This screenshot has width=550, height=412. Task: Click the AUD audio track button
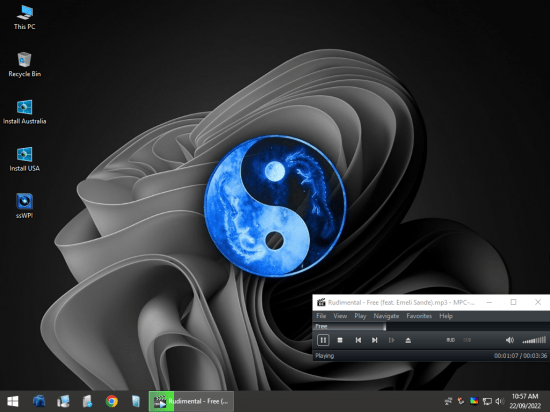pyautogui.click(x=451, y=340)
